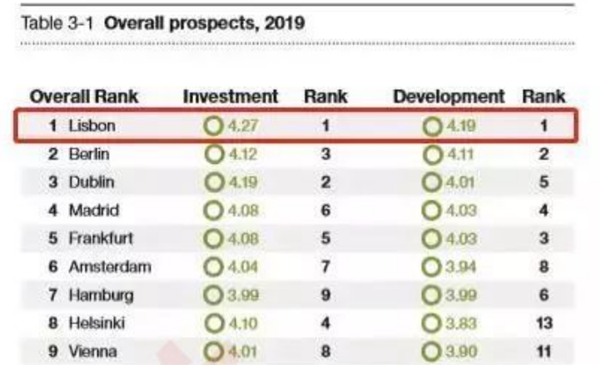Click the Frankfurt city name
This screenshot has height=365, width=600.
pos(101,238)
